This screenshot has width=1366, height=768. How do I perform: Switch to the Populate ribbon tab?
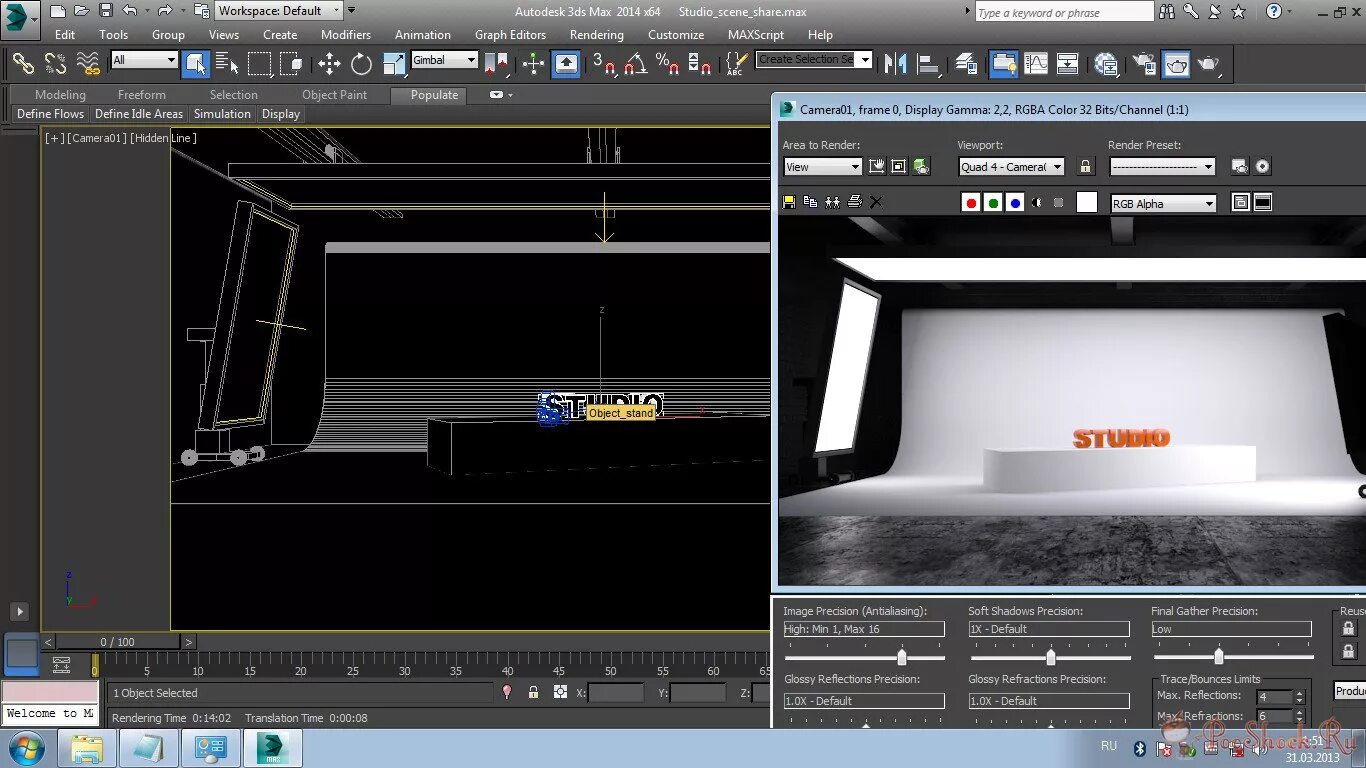430,95
